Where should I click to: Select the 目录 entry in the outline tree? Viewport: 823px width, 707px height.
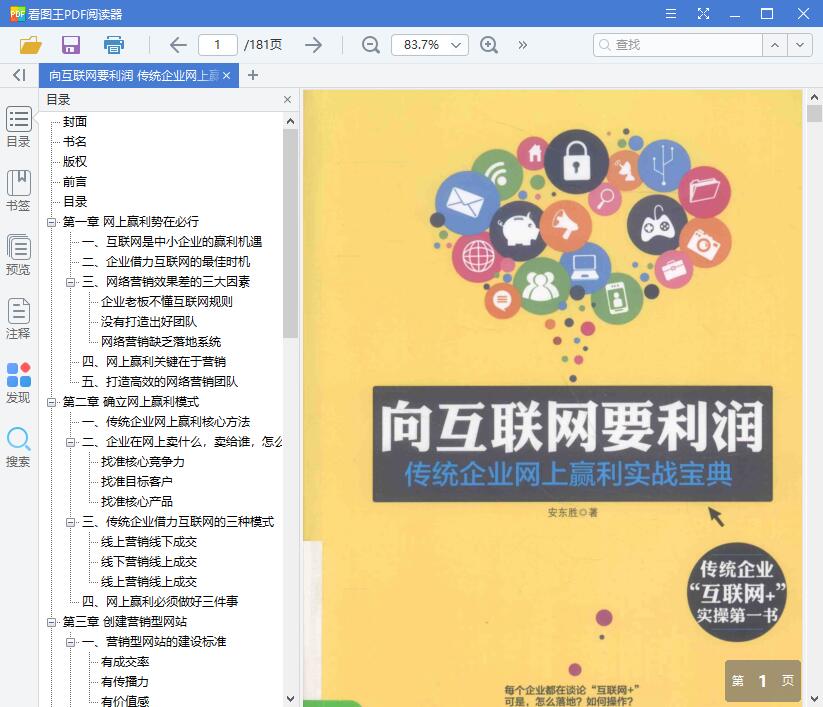point(75,202)
